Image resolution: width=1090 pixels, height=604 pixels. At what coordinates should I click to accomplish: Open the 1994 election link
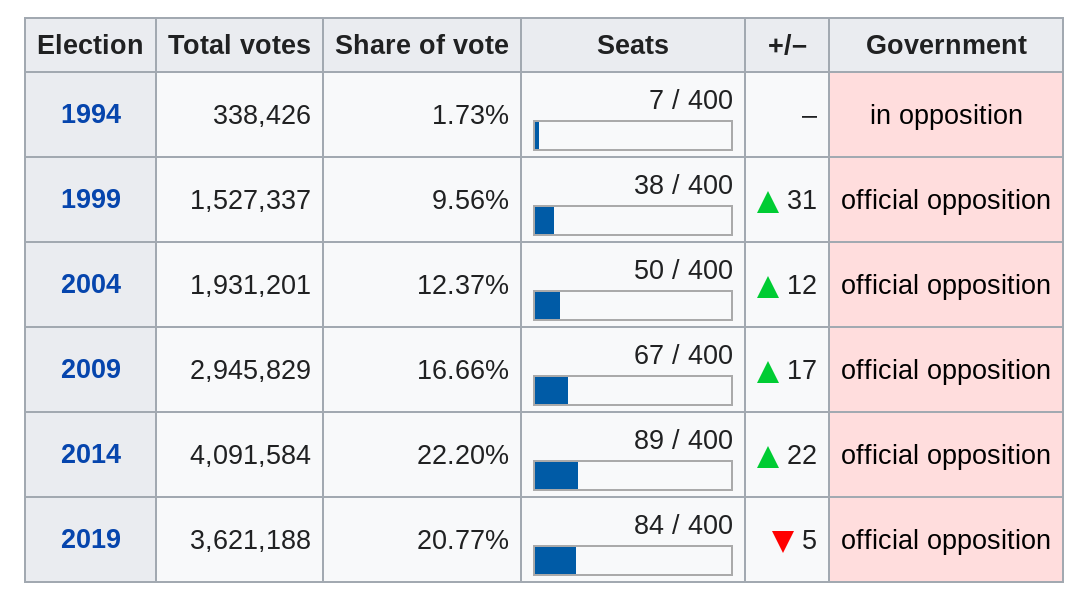coord(91,114)
